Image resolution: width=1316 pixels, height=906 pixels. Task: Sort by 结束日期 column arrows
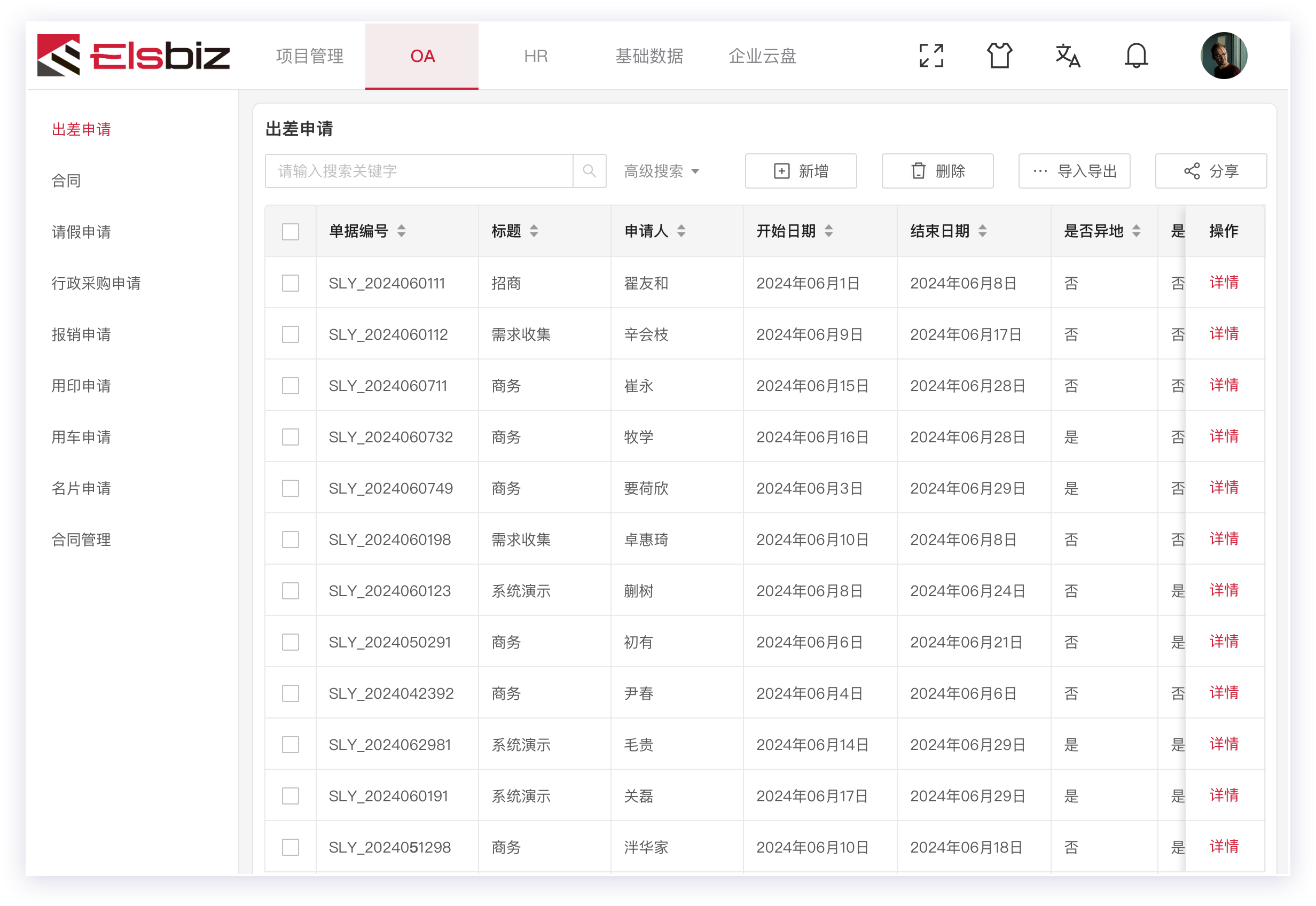coord(982,231)
